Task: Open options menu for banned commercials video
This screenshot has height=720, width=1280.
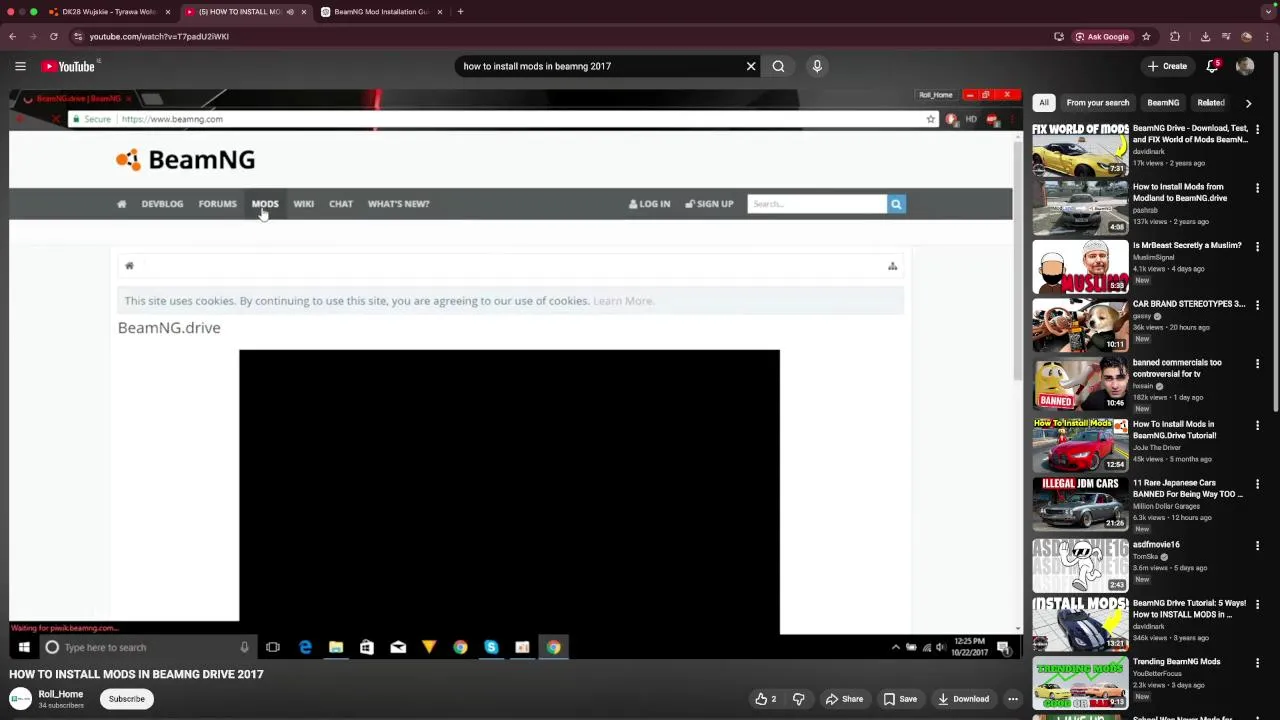Action: (1257, 363)
